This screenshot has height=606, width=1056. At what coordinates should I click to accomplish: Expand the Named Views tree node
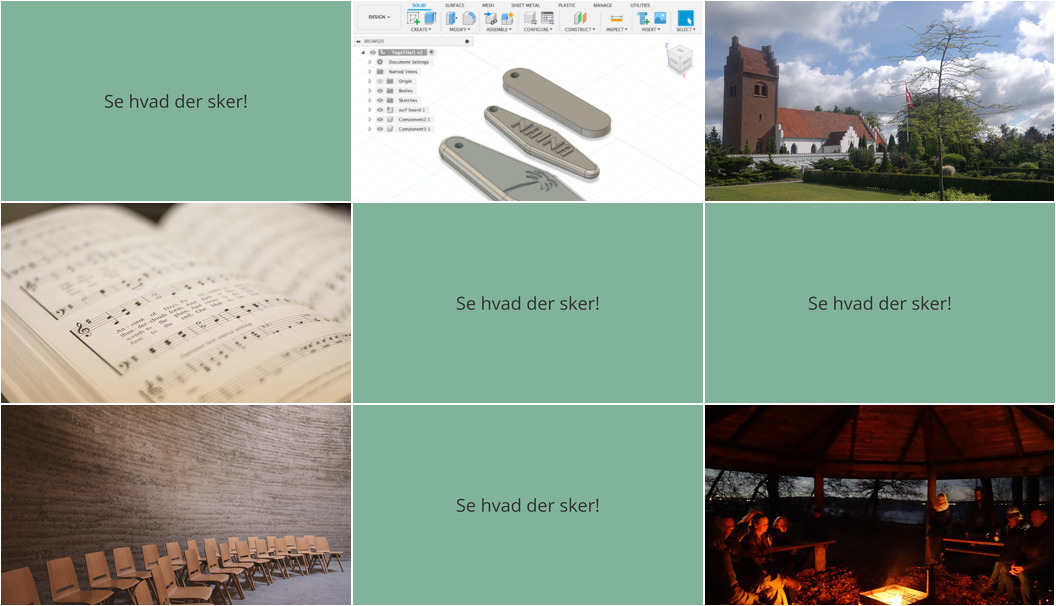pyautogui.click(x=369, y=72)
